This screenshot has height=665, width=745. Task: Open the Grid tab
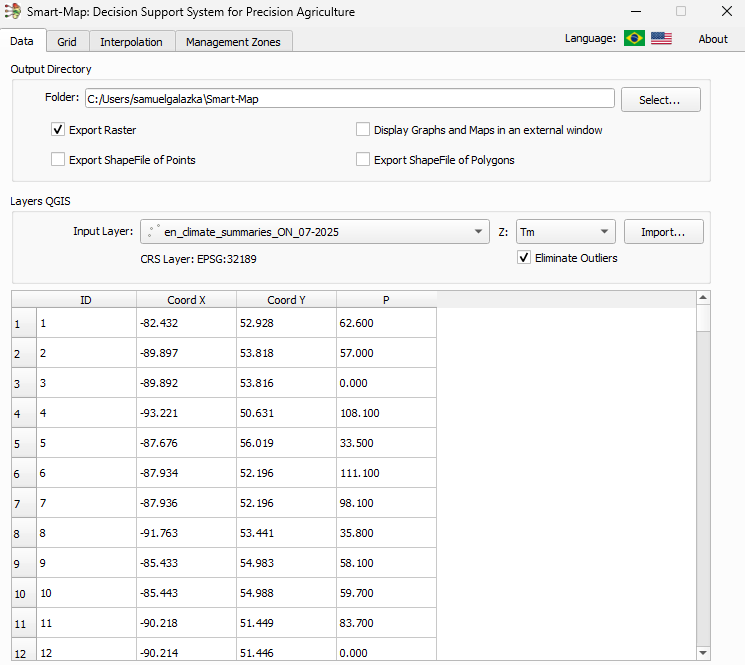coord(67,41)
